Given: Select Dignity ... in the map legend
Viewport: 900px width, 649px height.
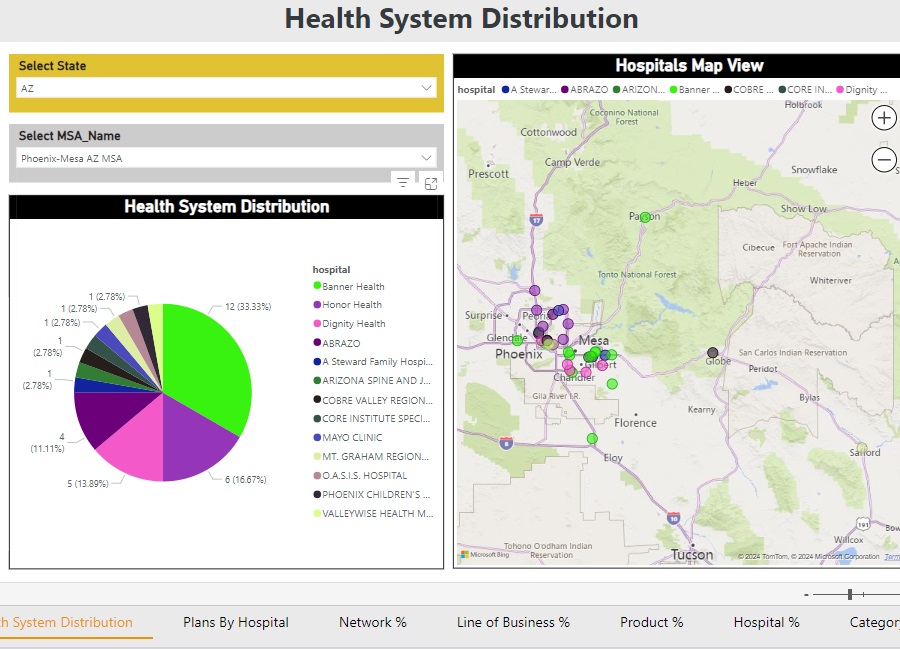Looking at the screenshot, I should tap(862, 90).
